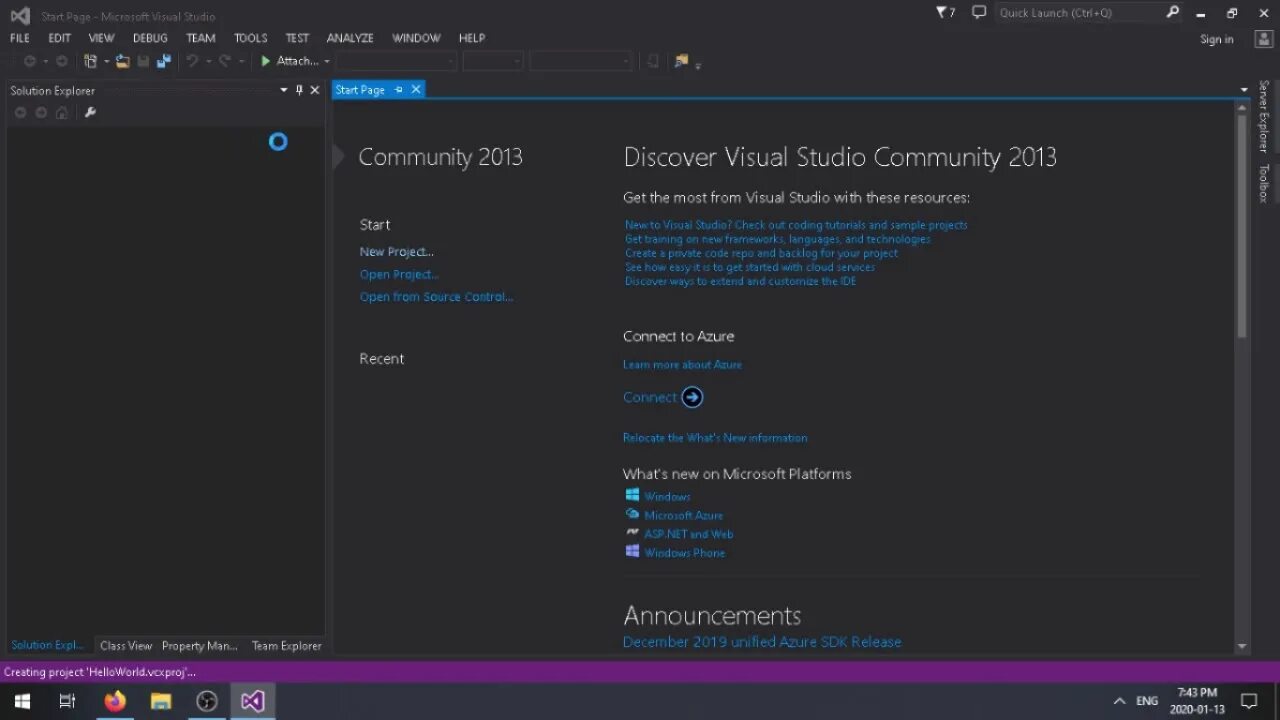The image size is (1280, 720).
Task: Open the TOOLS menu
Action: (251, 38)
